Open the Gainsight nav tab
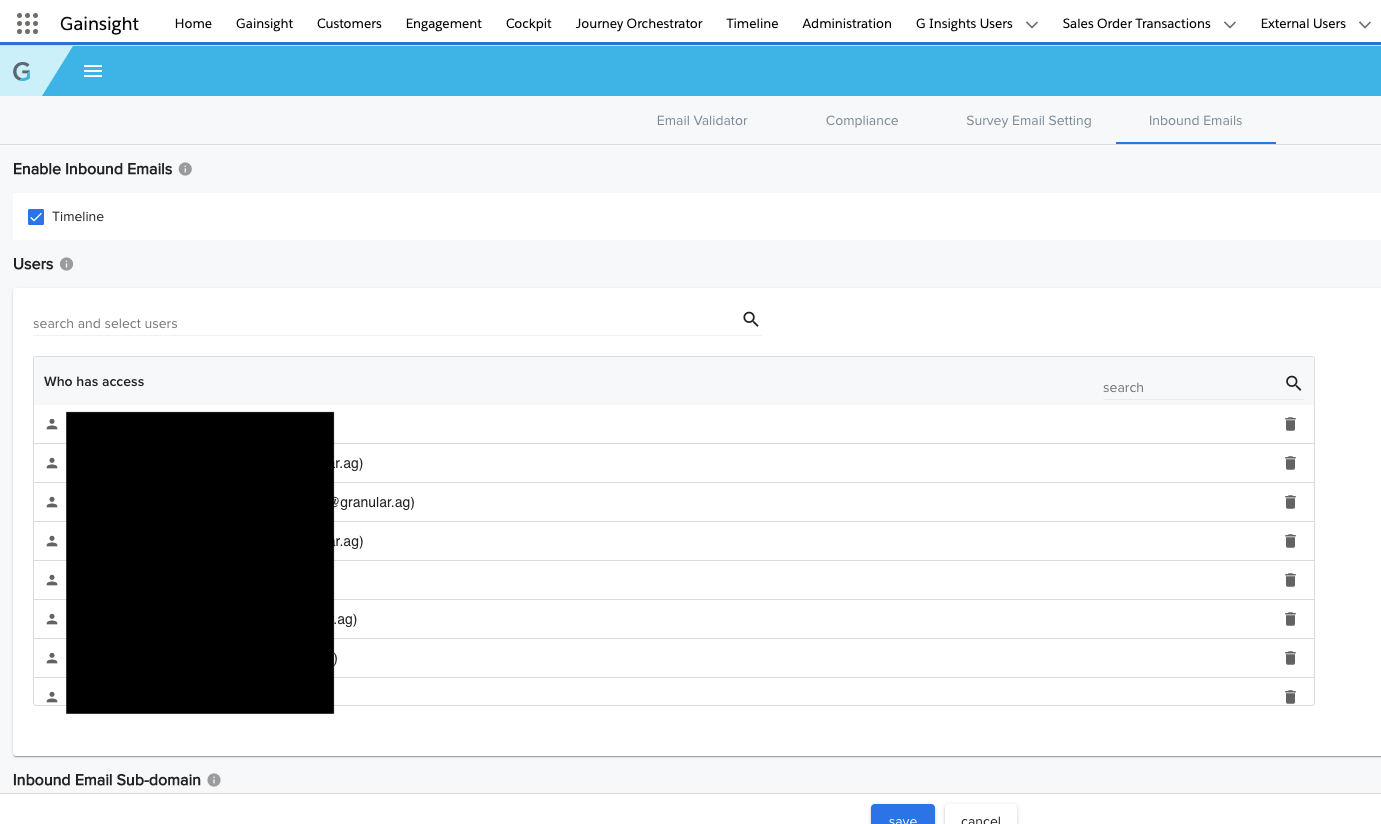Viewport: 1381px width, 824px height. pyautogui.click(x=264, y=23)
